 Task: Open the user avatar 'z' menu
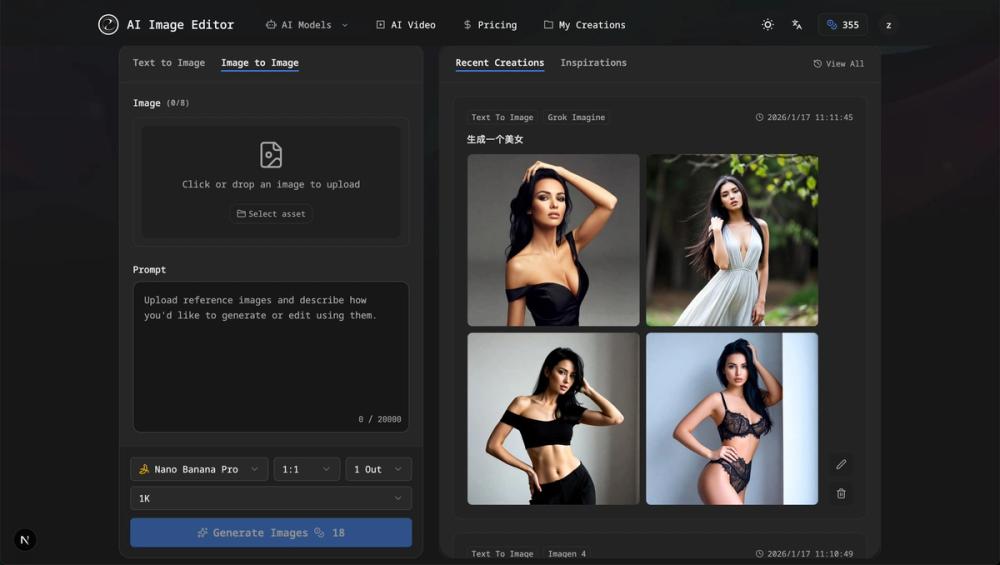888,25
